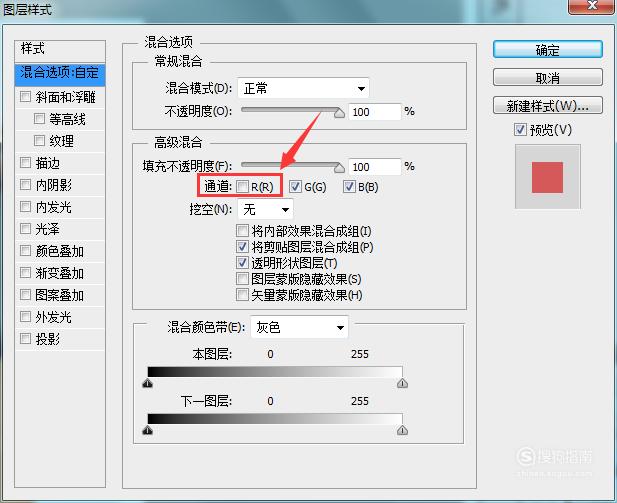Image resolution: width=617 pixels, height=503 pixels.
Task: Click the 不透明度 value input field
Action: pyautogui.click(x=375, y=112)
